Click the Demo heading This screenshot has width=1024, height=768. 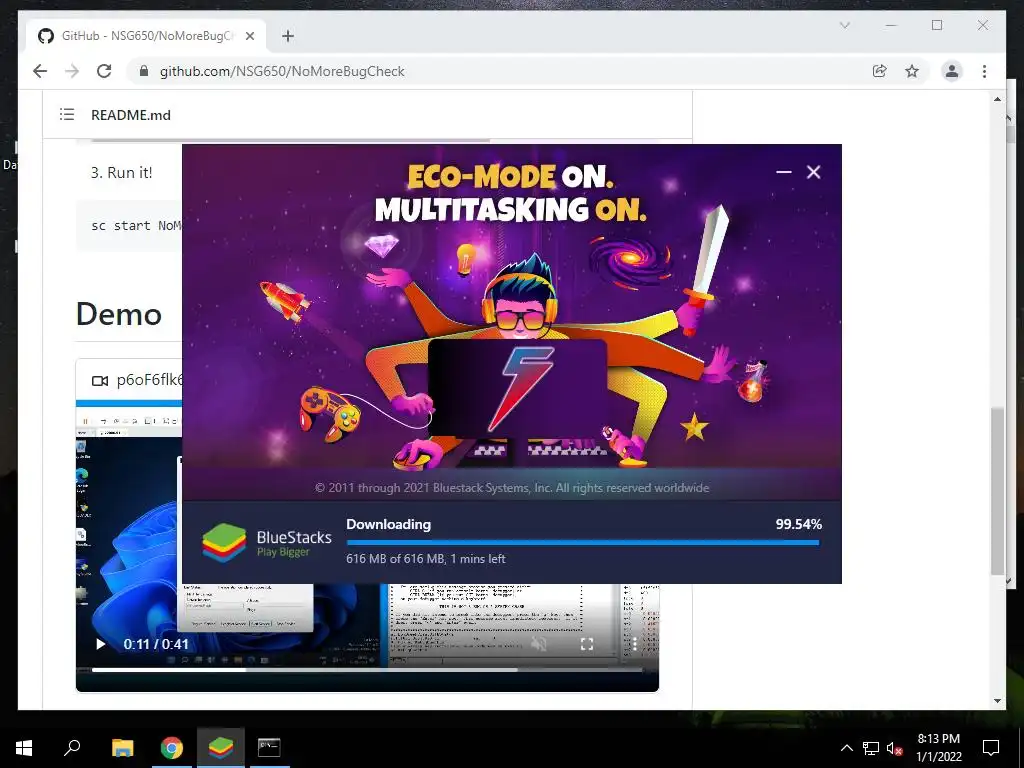point(119,314)
